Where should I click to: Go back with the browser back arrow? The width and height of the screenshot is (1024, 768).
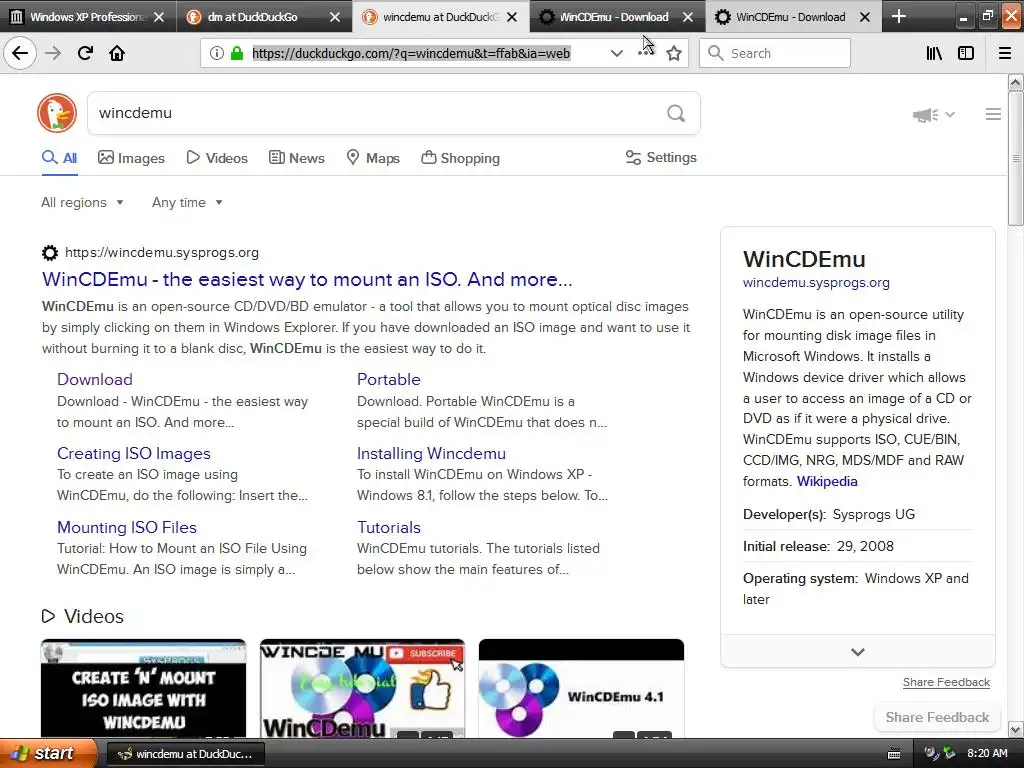[x=20, y=53]
